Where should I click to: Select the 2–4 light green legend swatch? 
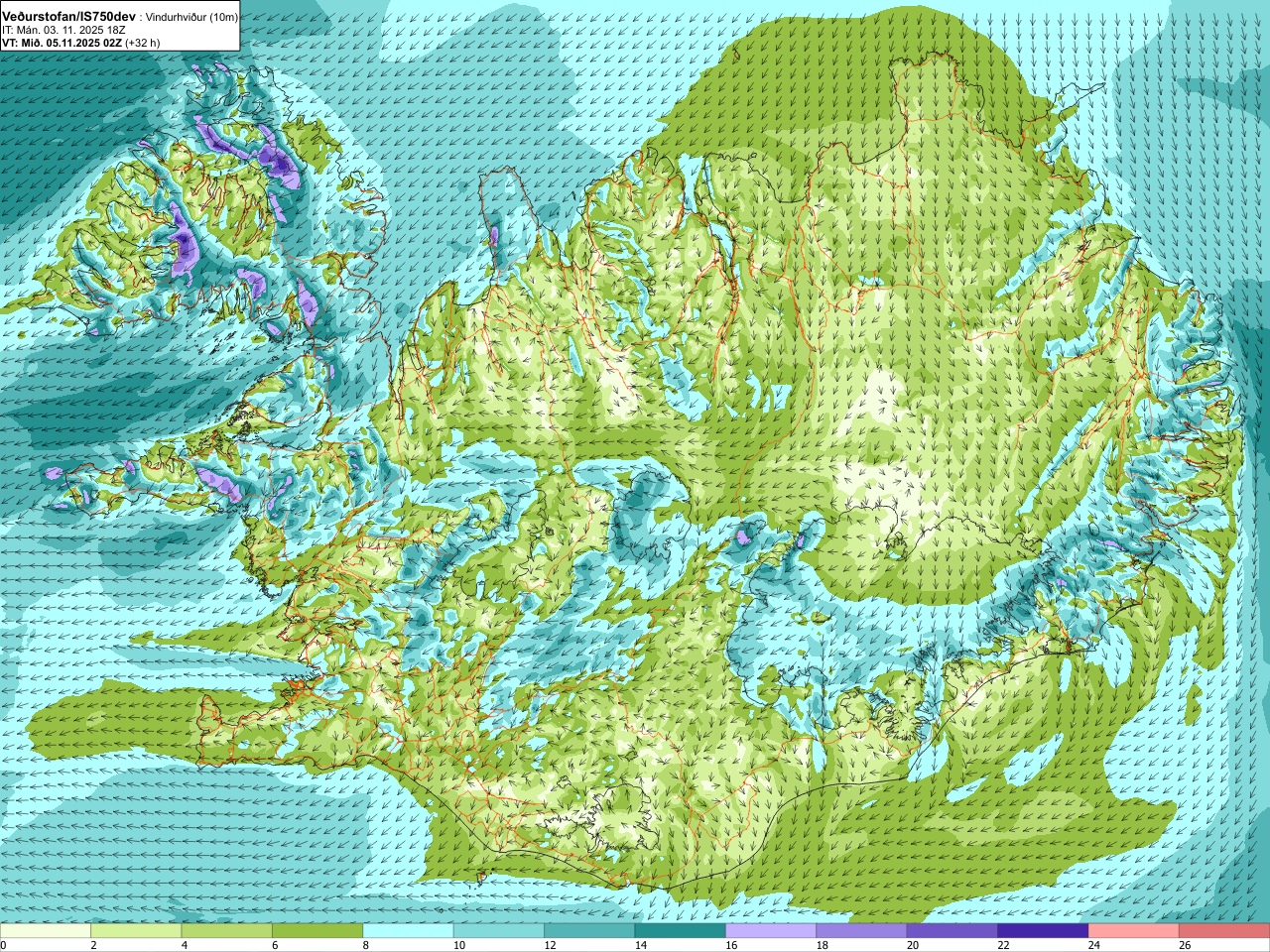pos(136,931)
